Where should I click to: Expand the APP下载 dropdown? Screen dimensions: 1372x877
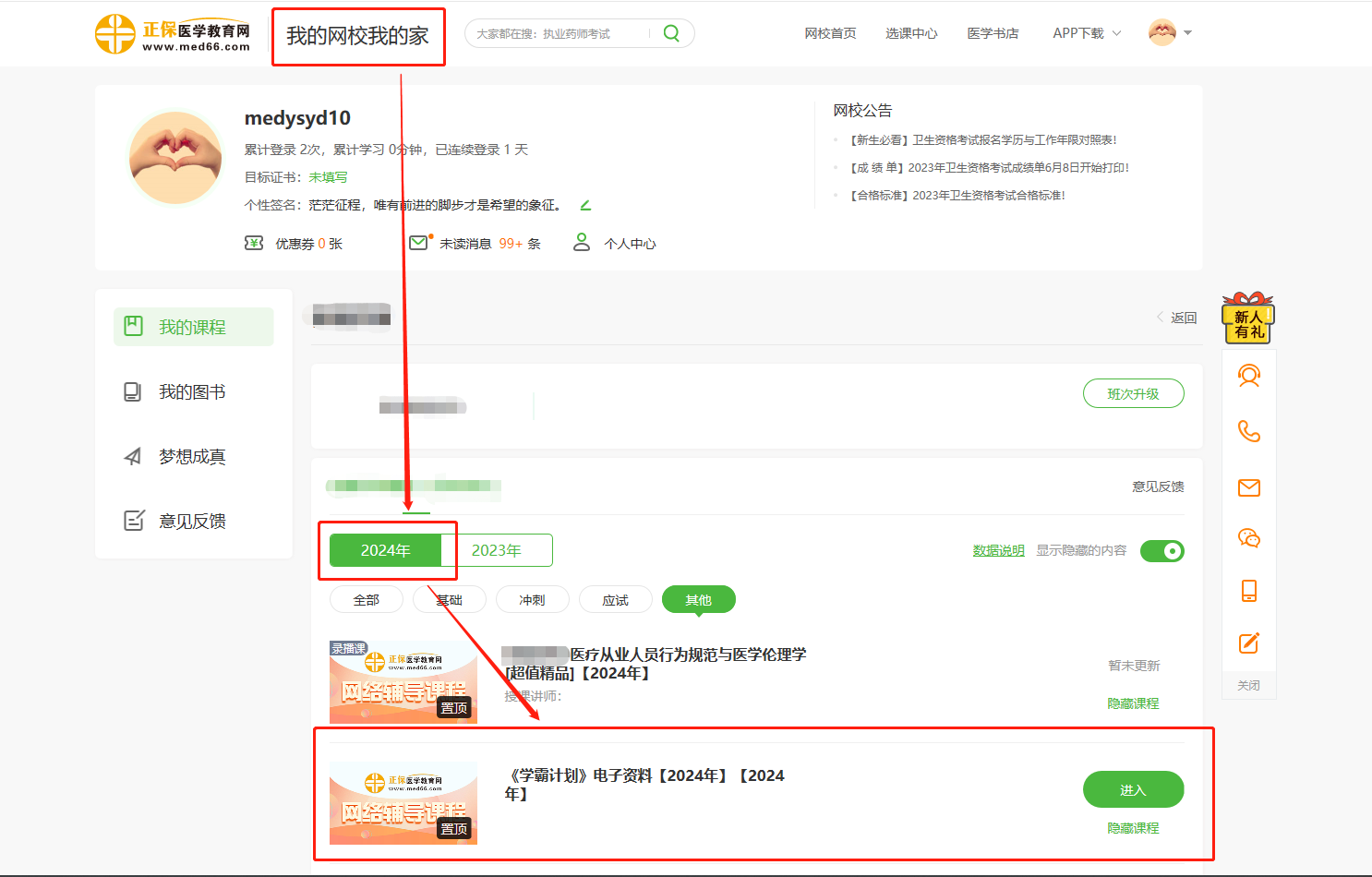click(1086, 33)
